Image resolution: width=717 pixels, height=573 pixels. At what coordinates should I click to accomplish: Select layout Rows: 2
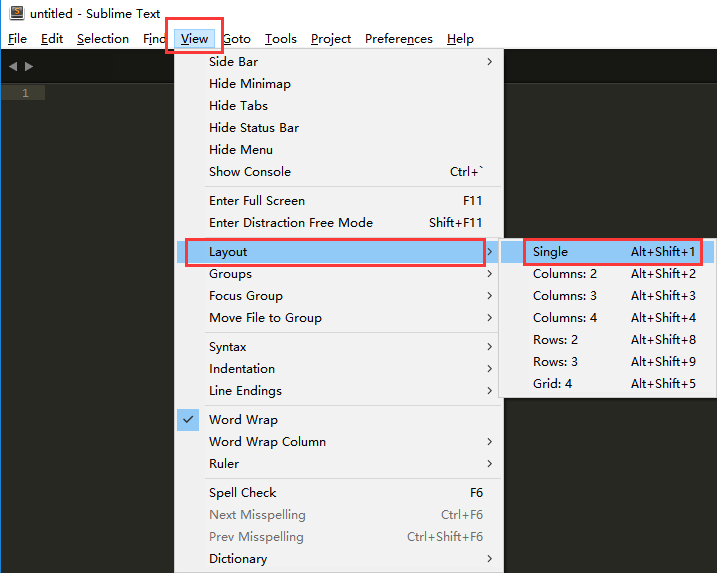(607, 340)
